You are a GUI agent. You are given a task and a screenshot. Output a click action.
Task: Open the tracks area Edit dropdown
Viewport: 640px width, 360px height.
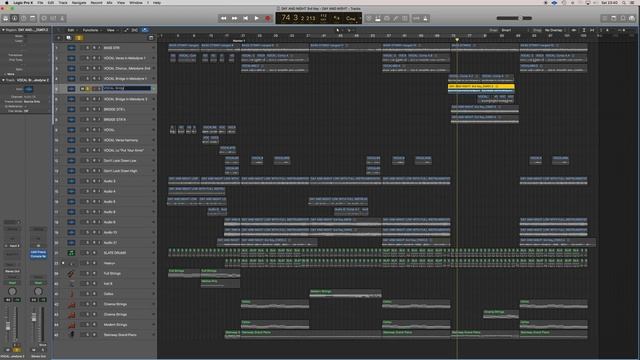point(72,30)
